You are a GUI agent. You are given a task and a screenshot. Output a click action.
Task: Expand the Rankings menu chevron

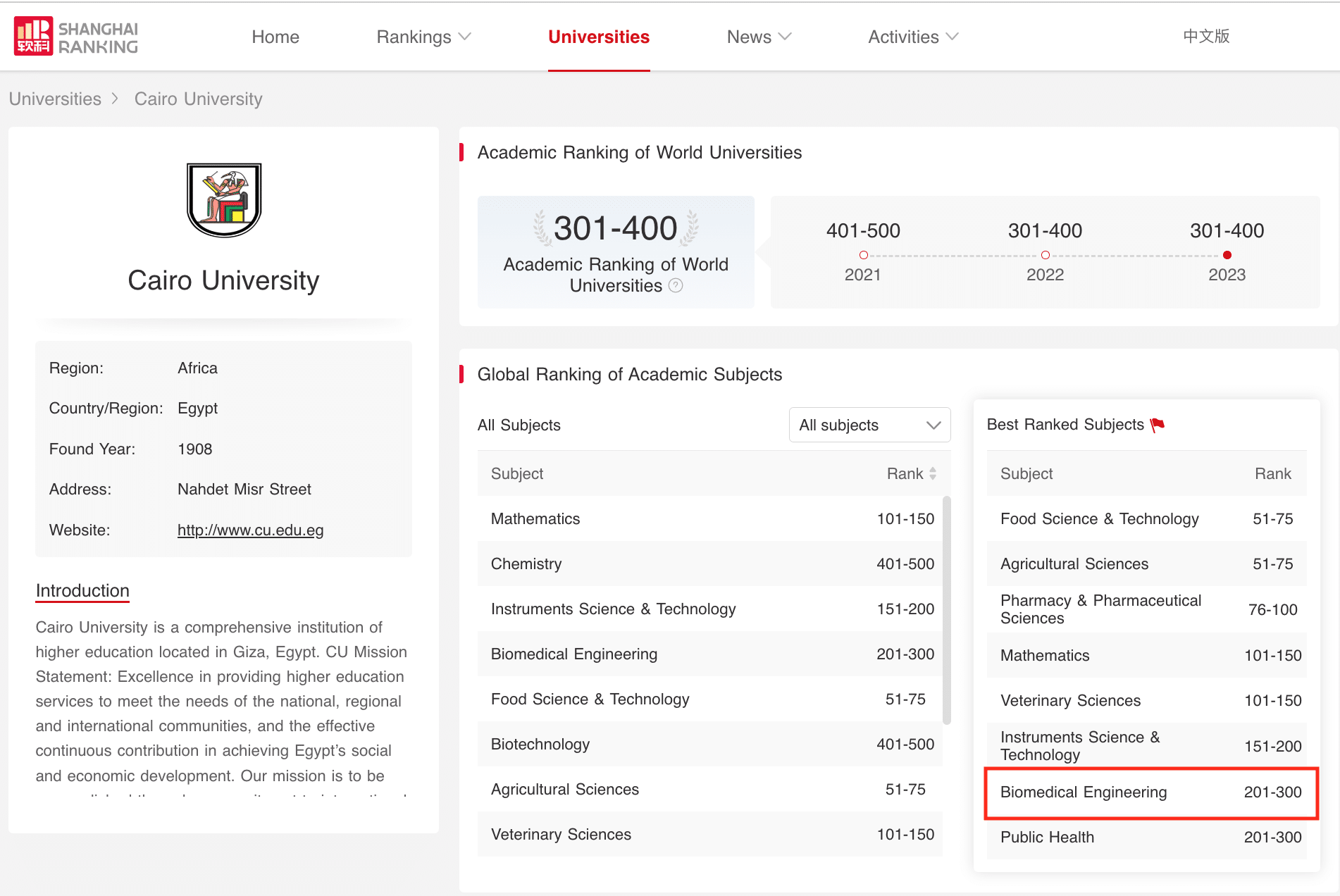(465, 36)
